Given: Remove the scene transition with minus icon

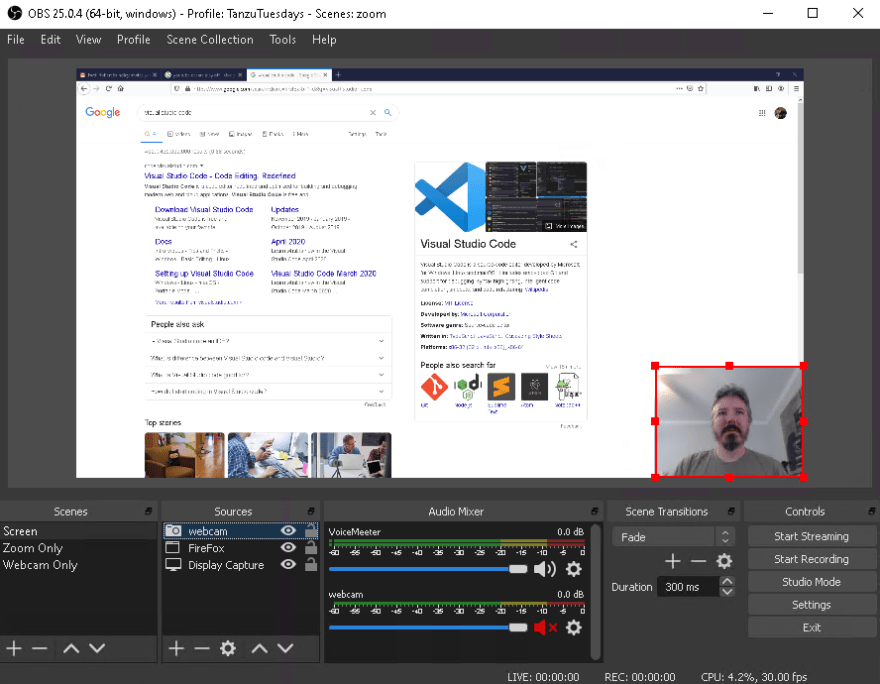Looking at the screenshot, I should [x=698, y=561].
